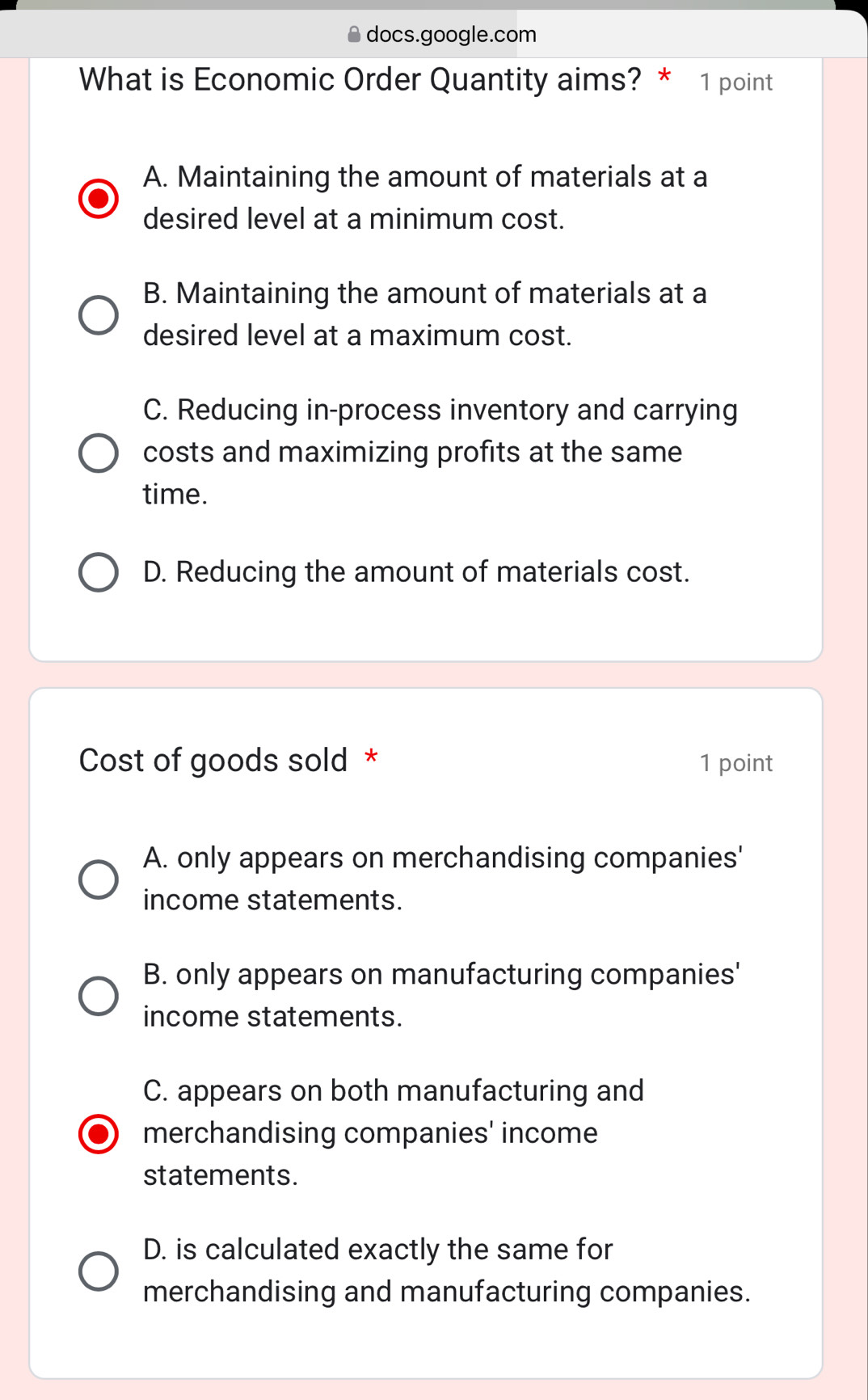
Task: Click answer text 'D. Reducing the amount of materials cost.'
Action: (416, 572)
